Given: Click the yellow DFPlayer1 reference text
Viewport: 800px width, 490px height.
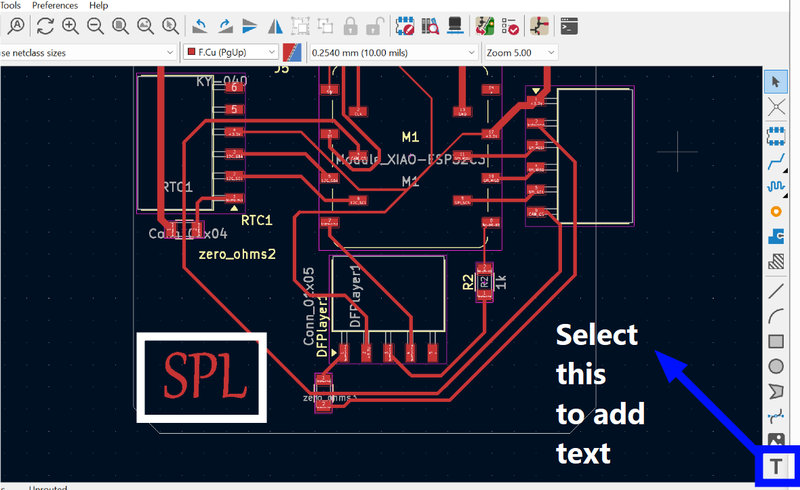Looking at the screenshot, I should pyautogui.click(x=322, y=326).
